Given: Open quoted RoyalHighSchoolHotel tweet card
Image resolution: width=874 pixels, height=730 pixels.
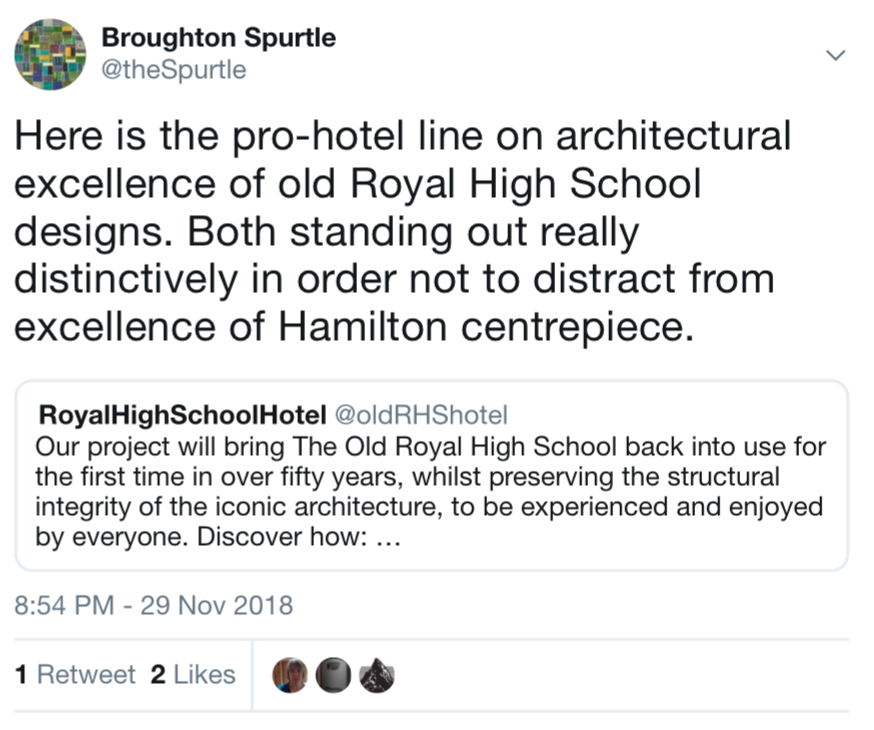Looking at the screenshot, I should [x=431, y=475].
